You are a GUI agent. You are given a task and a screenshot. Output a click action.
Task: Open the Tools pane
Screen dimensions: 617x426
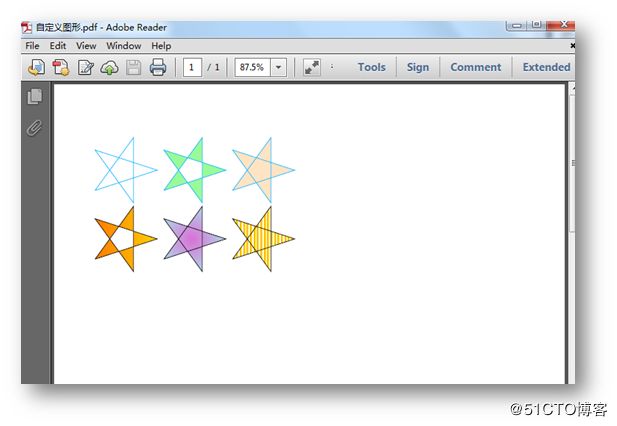[371, 68]
